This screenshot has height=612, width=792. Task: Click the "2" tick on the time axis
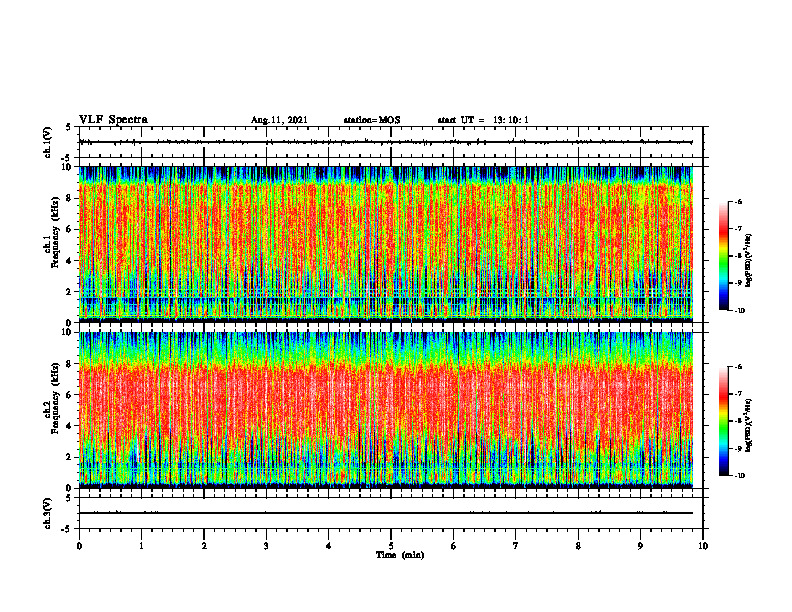pyautogui.click(x=204, y=546)
